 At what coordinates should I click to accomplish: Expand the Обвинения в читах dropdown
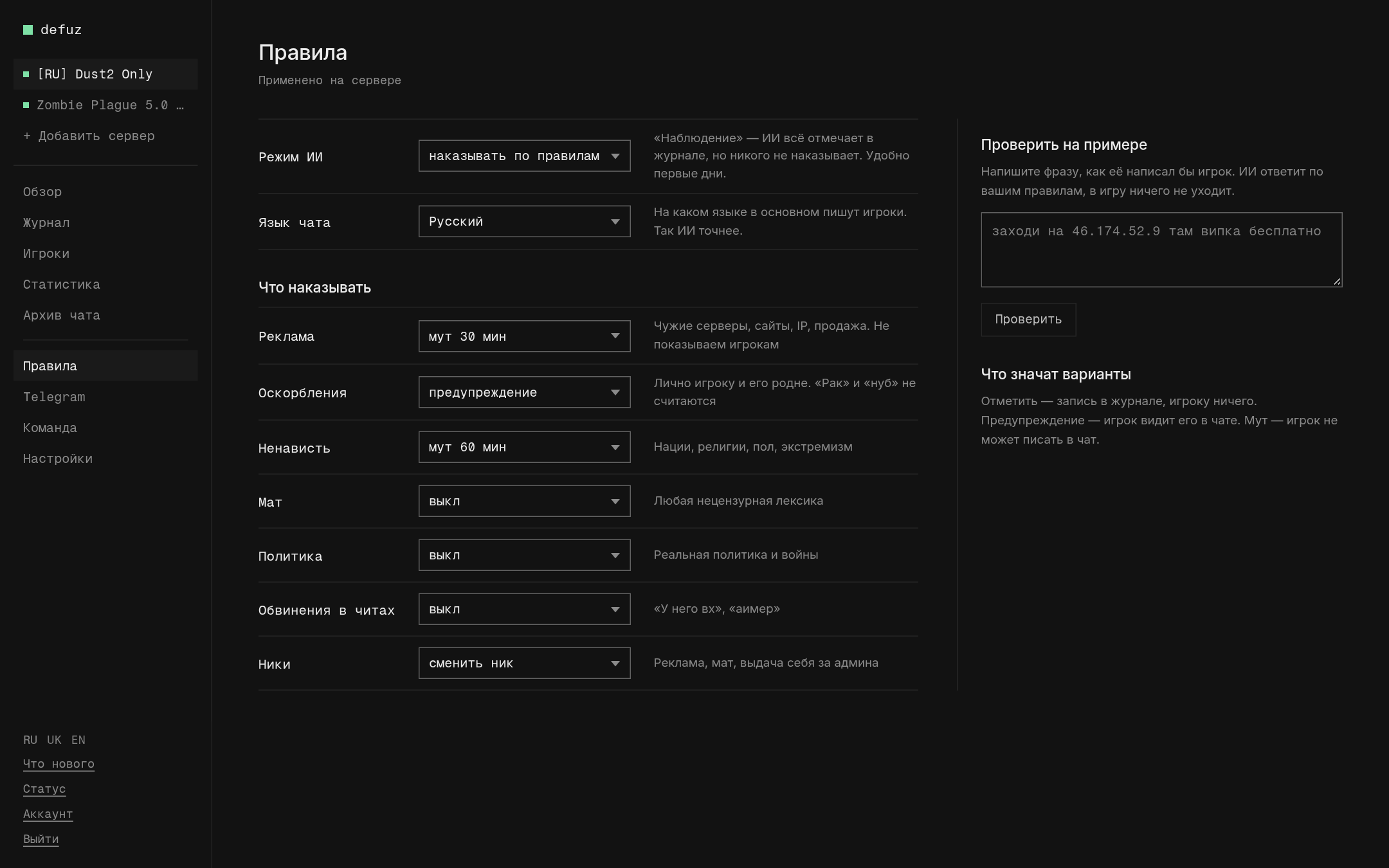click(x=524, y=609)
